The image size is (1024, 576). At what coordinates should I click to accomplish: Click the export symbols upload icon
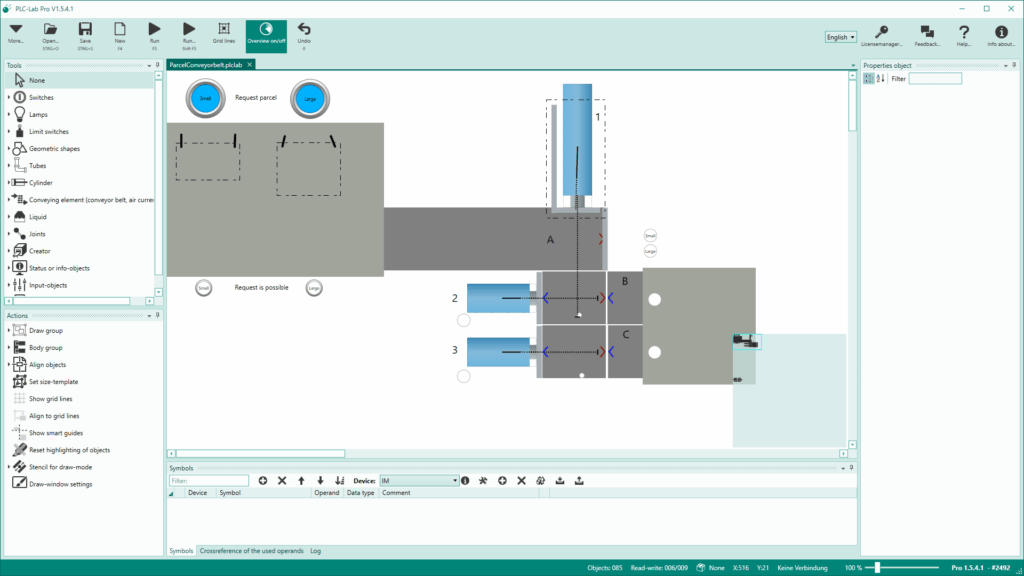(x=579, y=481)
